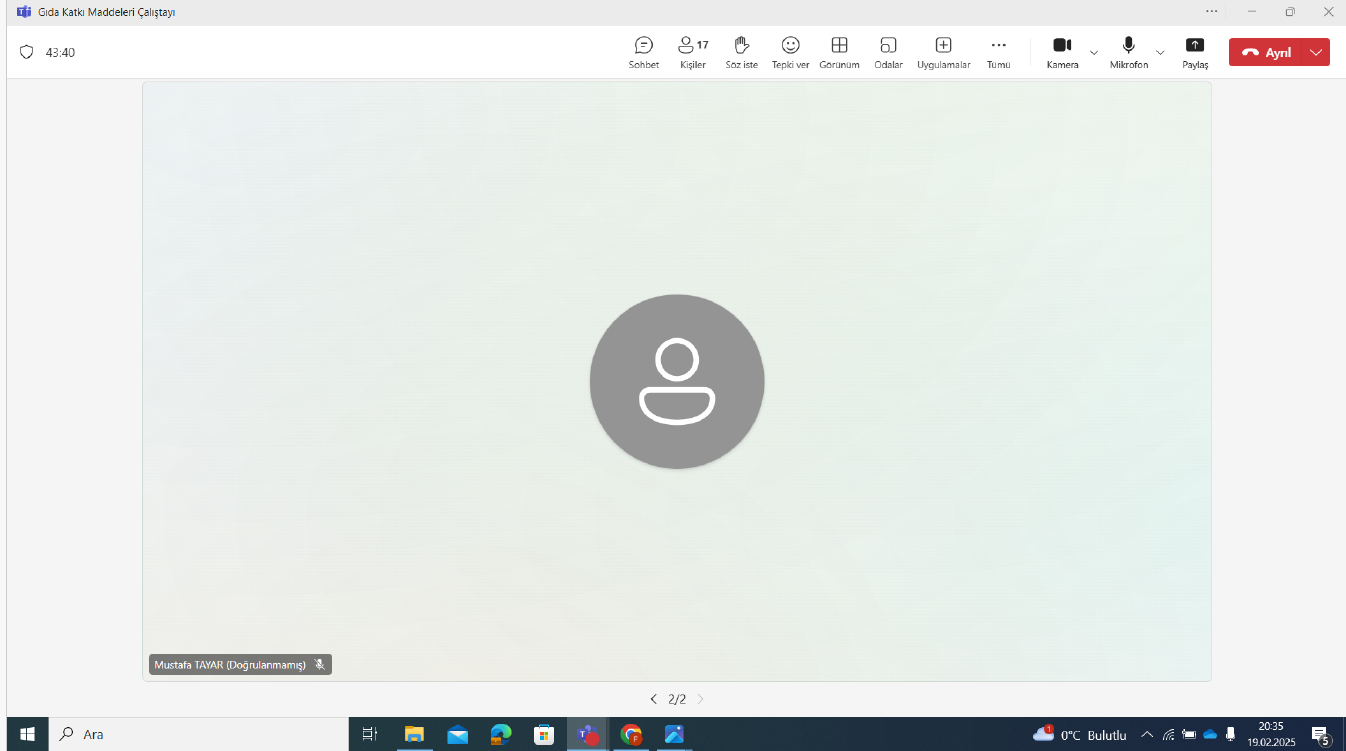Click the muted mic icon beside Mustafa TAYAR

[x=319, y=664]
